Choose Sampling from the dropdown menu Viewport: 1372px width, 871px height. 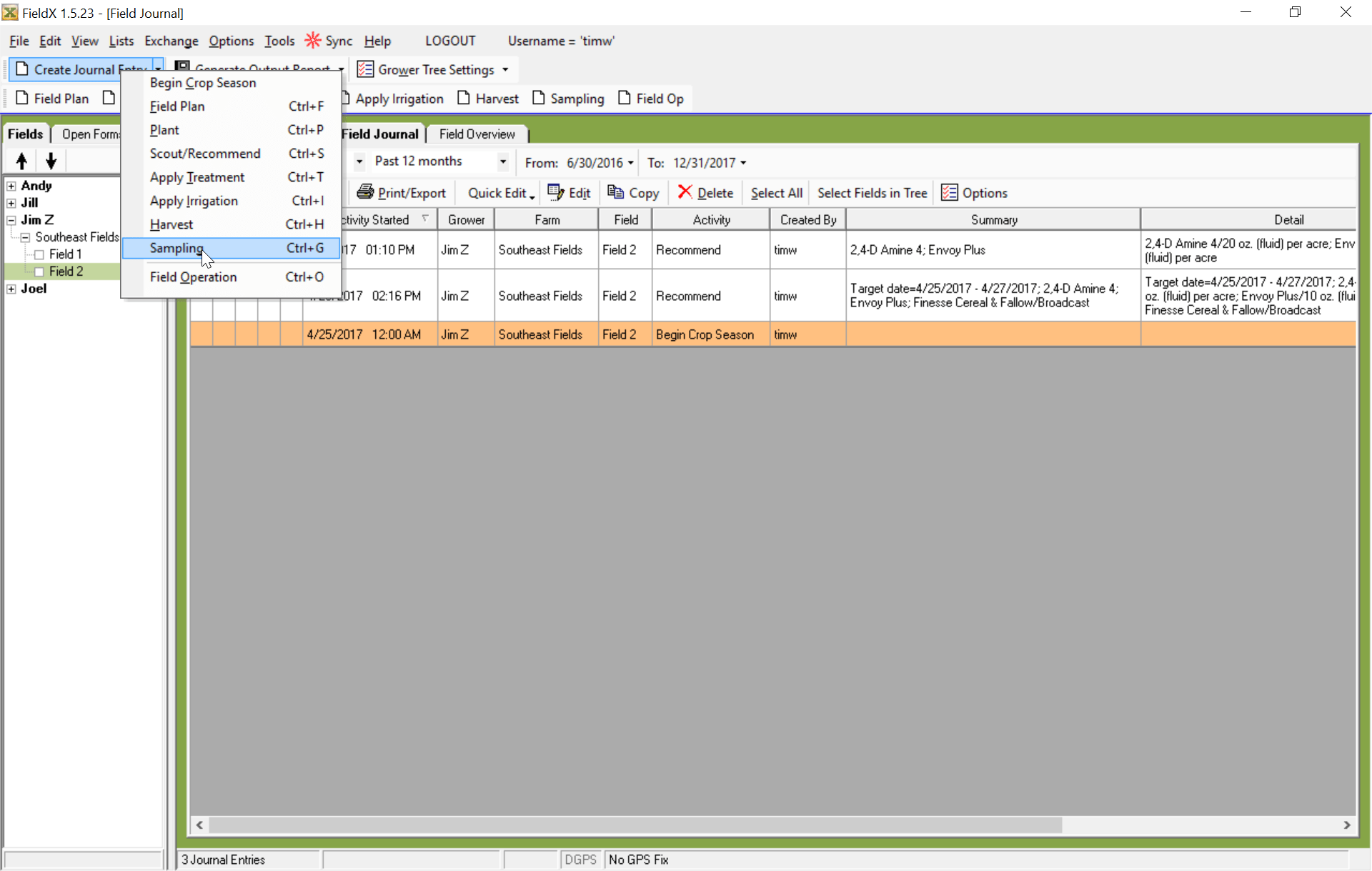coord(177,248)
